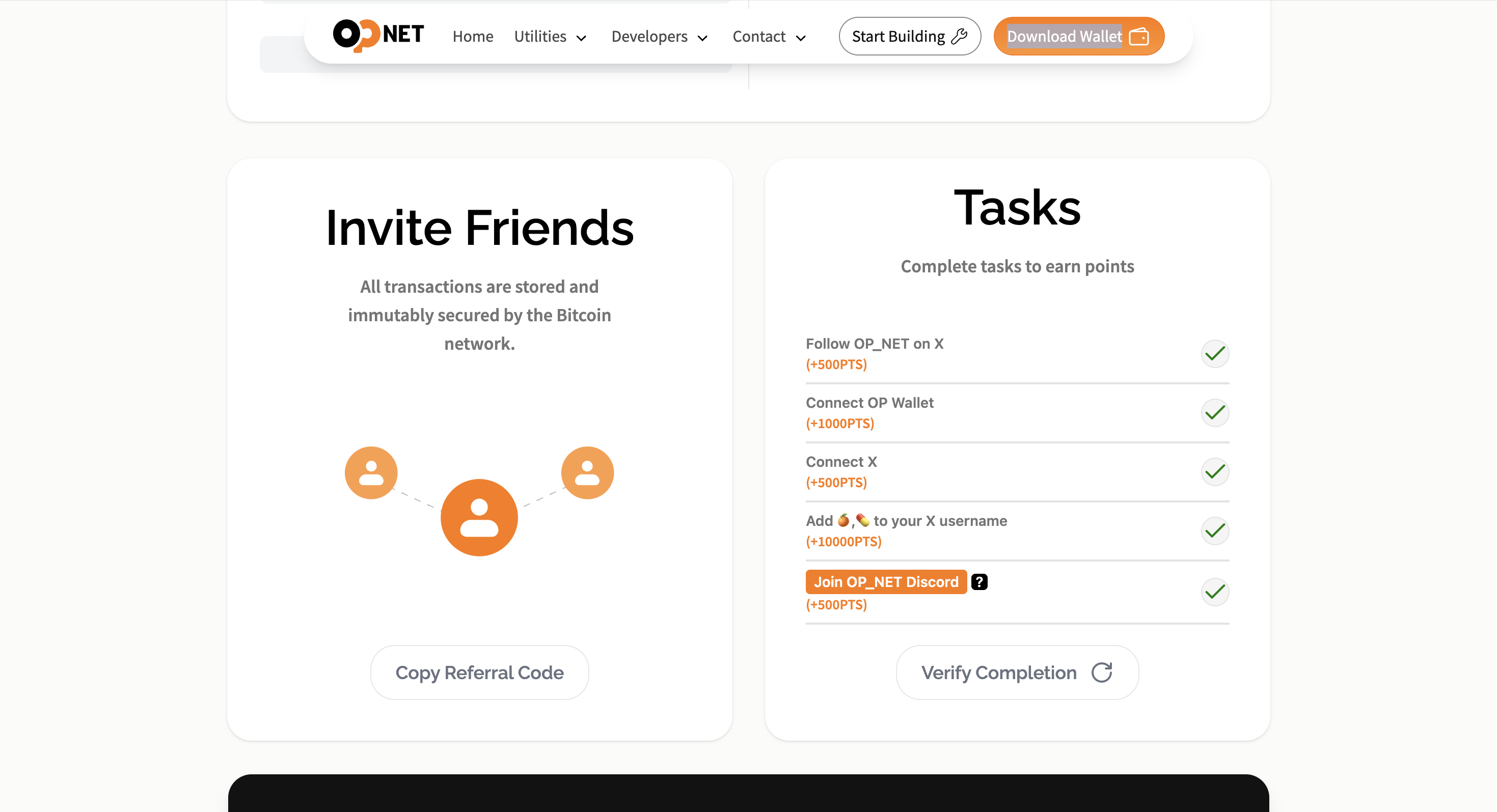
Task: Click the Add emojis to your X username text
Action: [x=906, y=521]
